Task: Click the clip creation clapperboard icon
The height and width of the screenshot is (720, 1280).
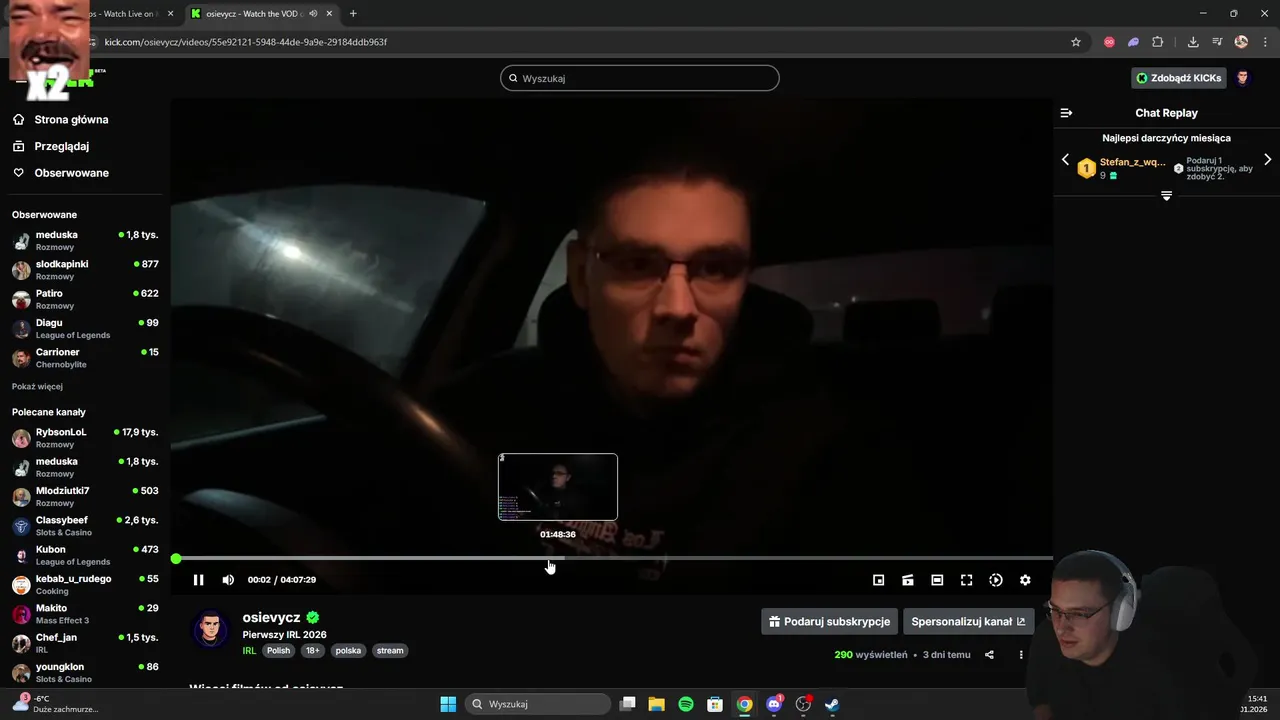Action: pos(908,580)
